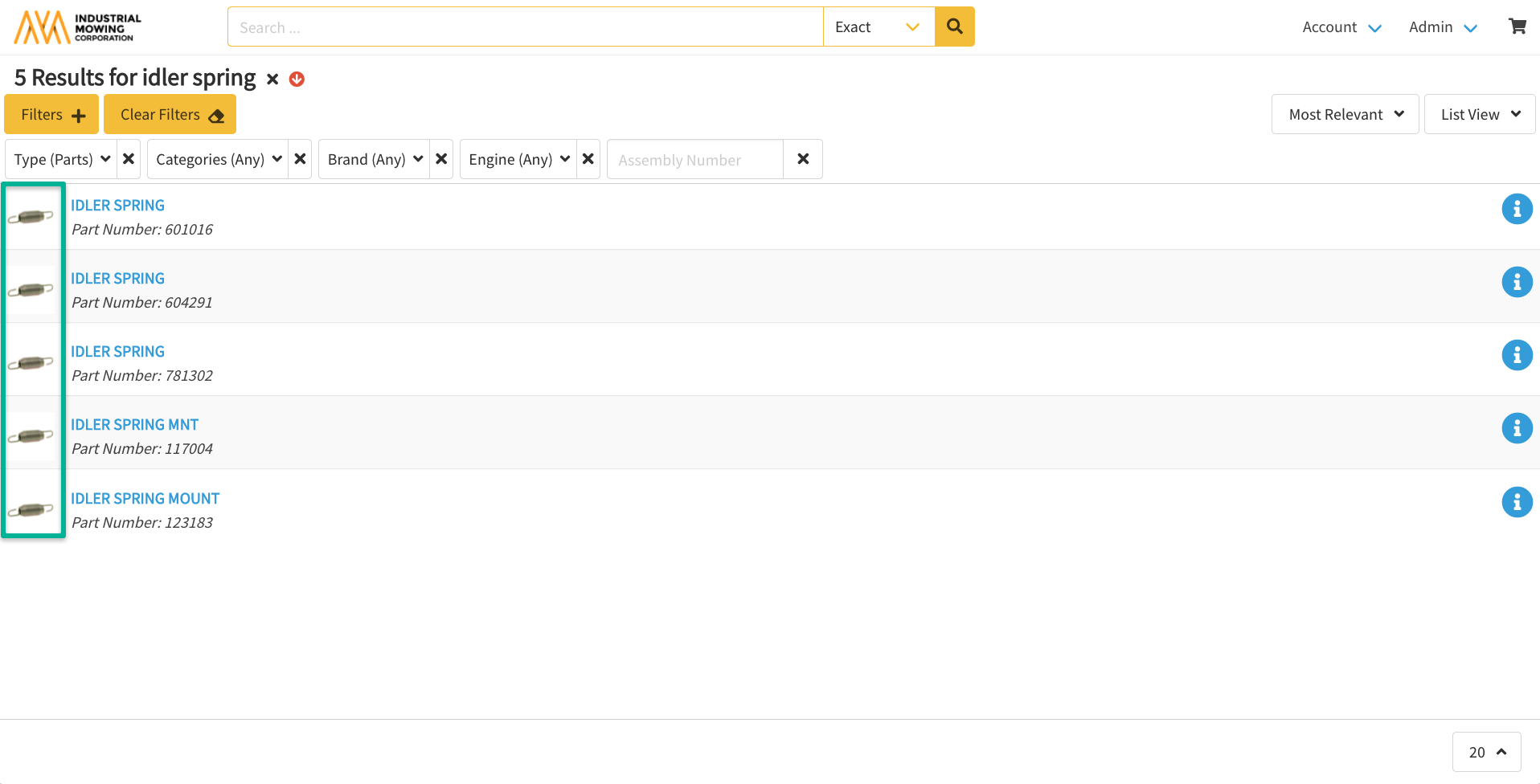The image size is (1540, 784).
Task: Open the shopping cart
Action: click(1517, 27)
